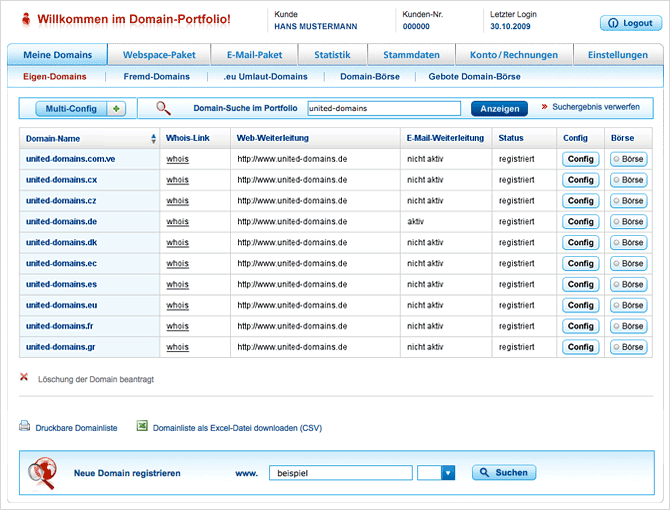This screenshot has height=510, width=670.
Task: Click the Multi-Config button
Action: point(71,109)
